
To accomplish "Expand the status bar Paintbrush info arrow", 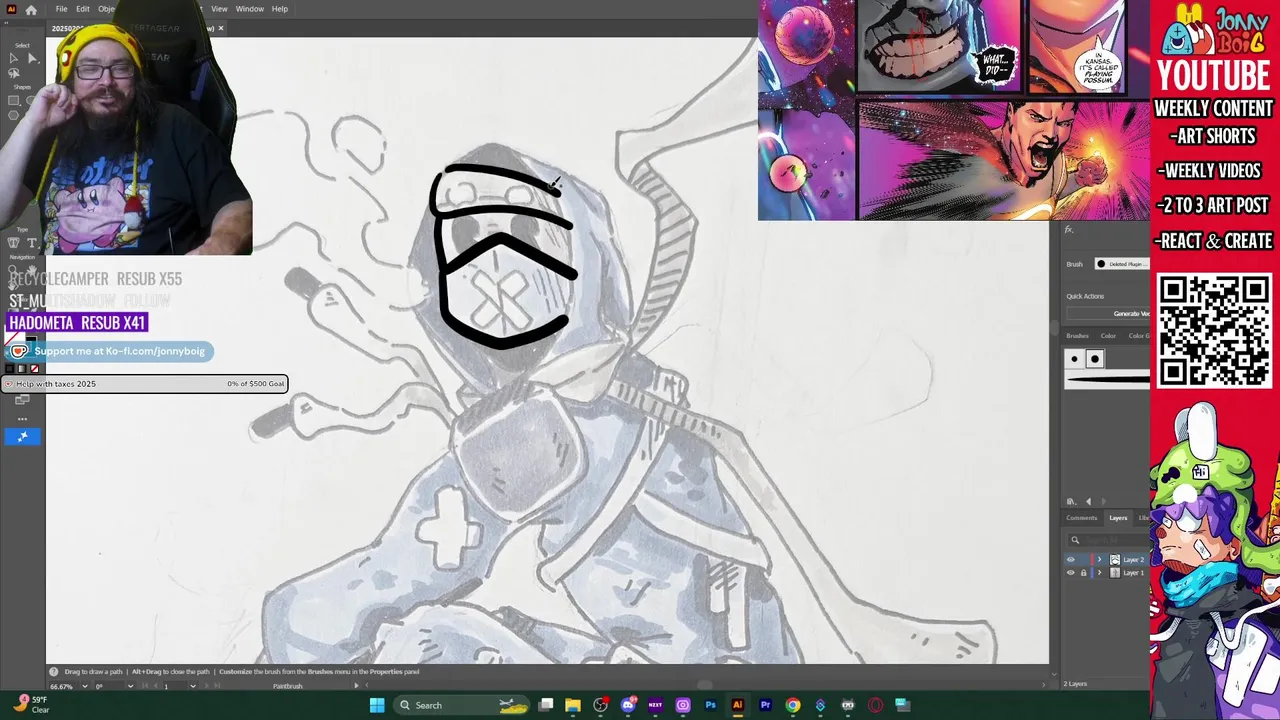I will [x=356, y=686].
